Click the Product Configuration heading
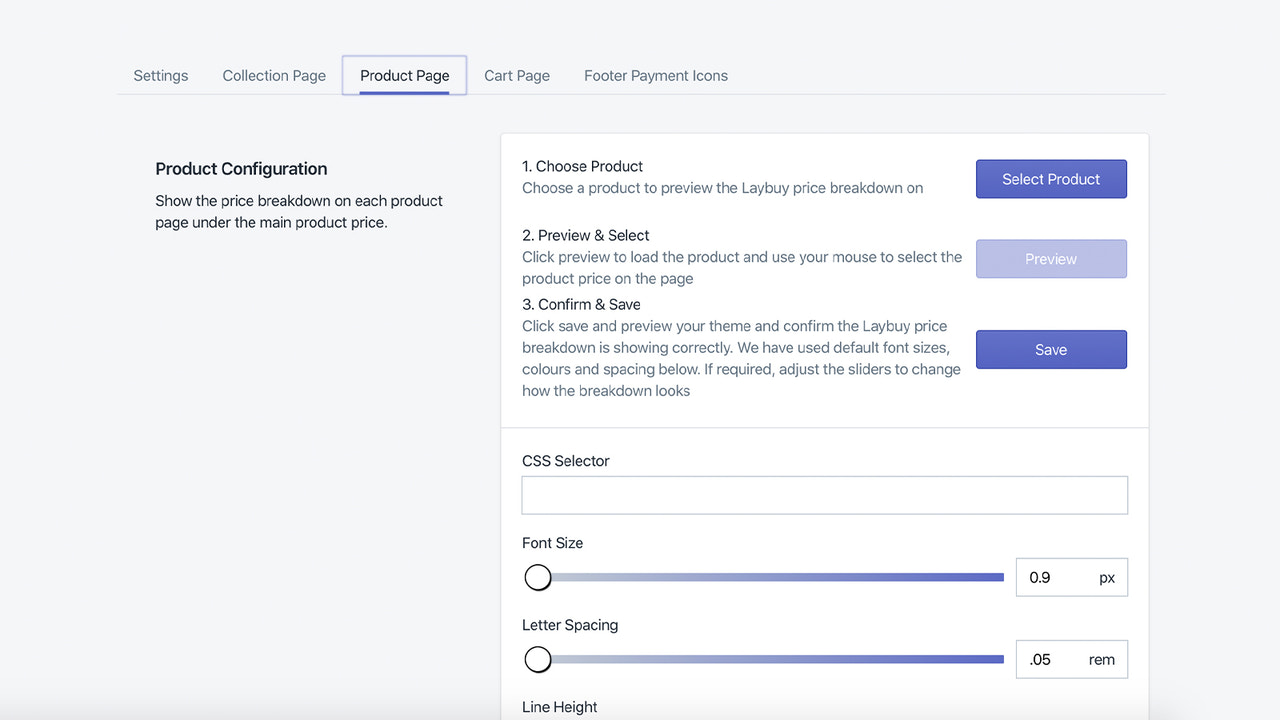The height and width of the screenshot is (720, 1280). pyautogui.click(x=241, y=168)
